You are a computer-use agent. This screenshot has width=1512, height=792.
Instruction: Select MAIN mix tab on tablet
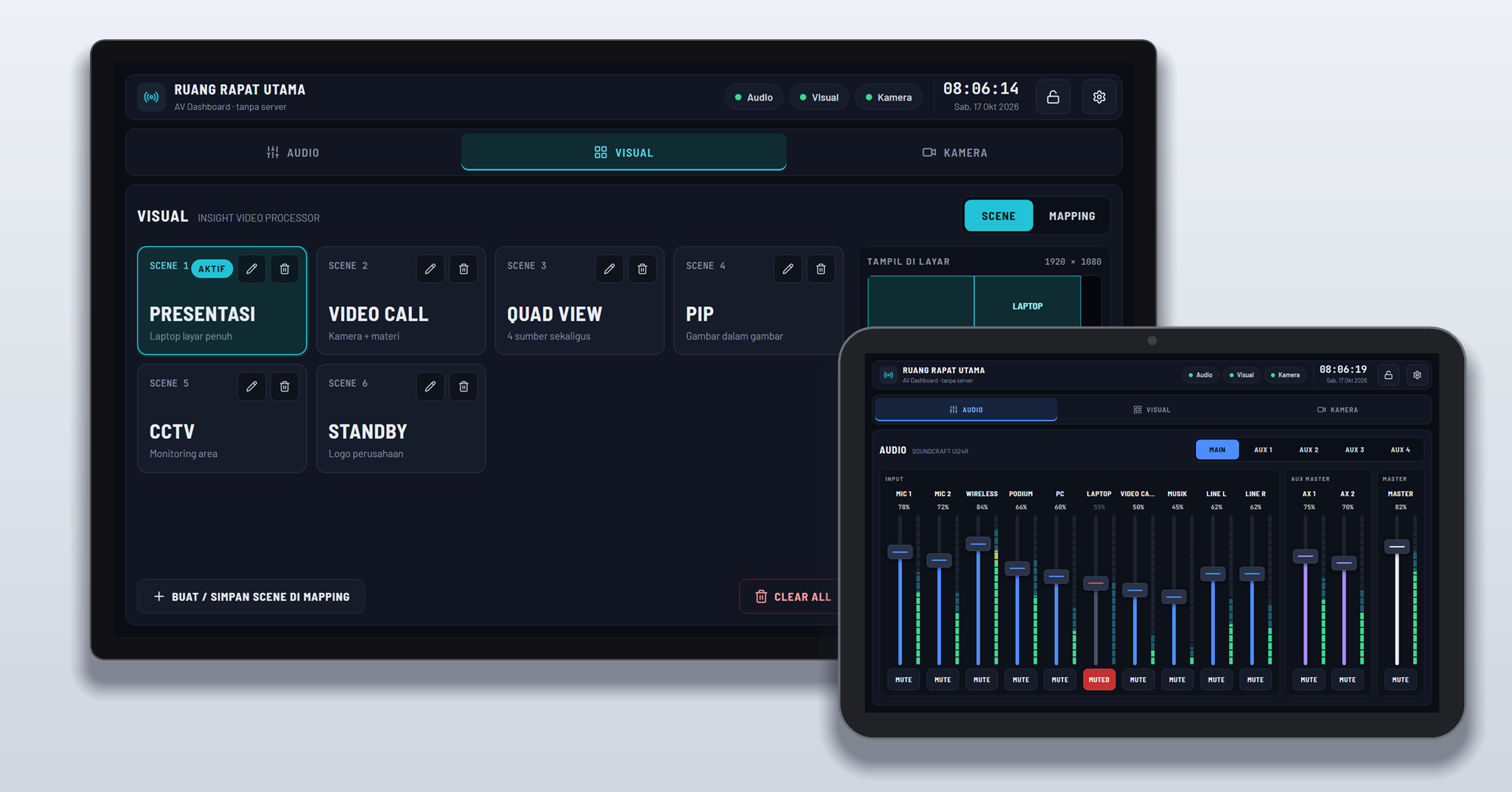(1217, 449)
